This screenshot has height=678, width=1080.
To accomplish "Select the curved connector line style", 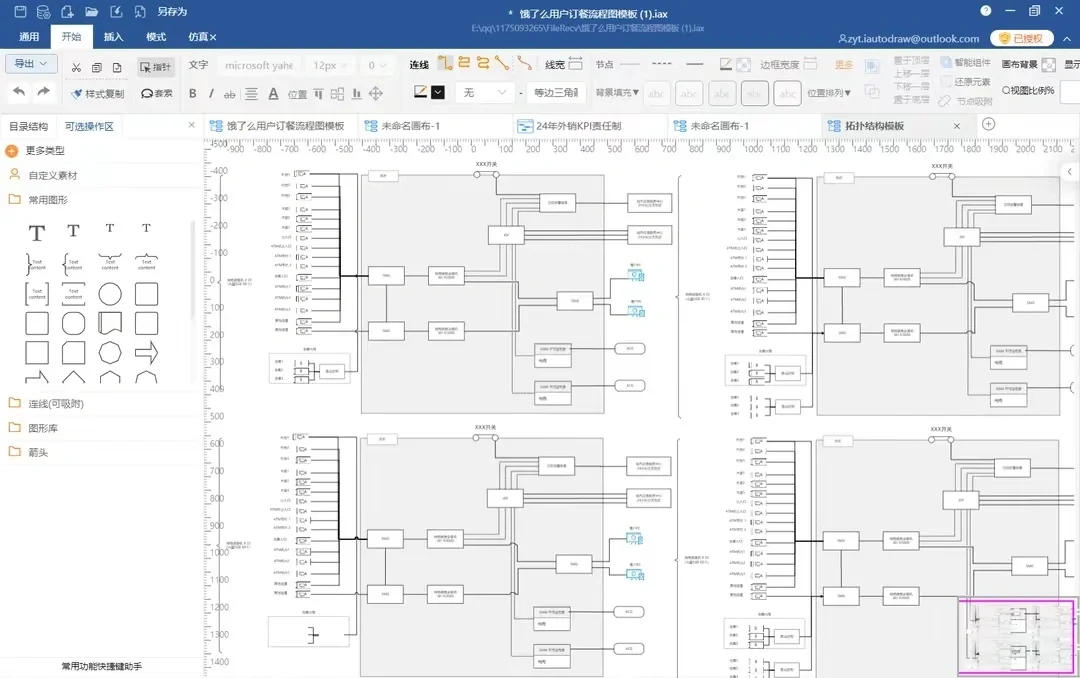I will (x=525, y=63).
